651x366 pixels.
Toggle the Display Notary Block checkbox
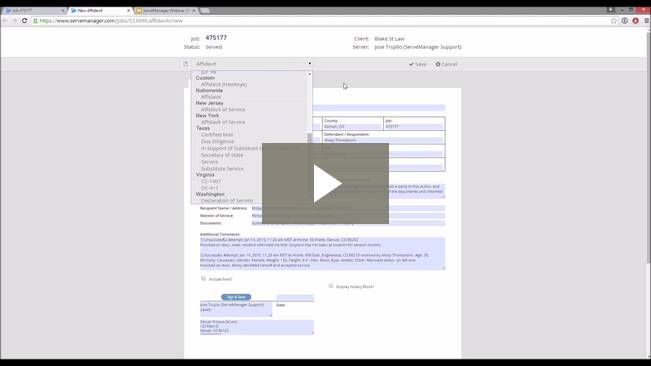[331, 286]
